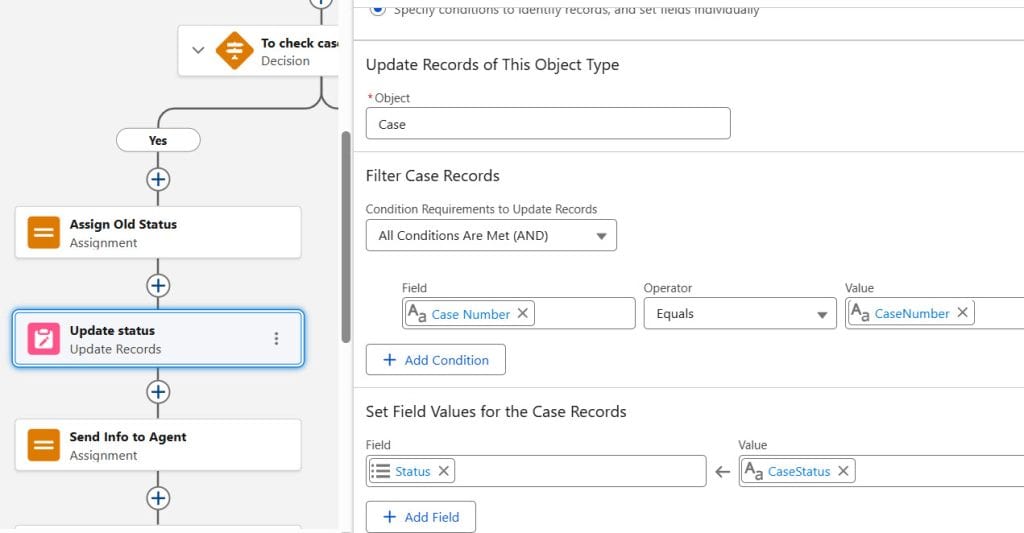Click the Status picklist type icon
This screenshot has width=1024, height=533.
pos(381,471)
